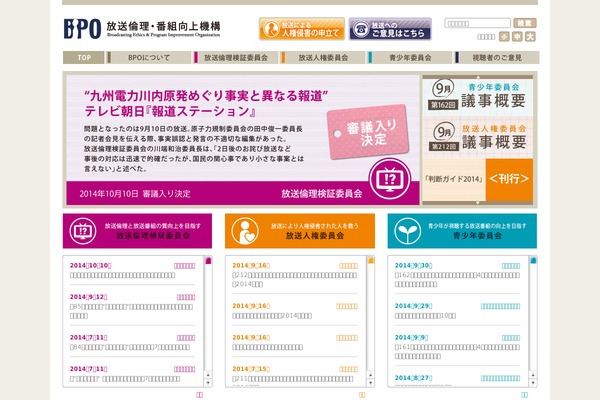Open the magenta 放送倫理検証委員会 section header
This screenshot has height=400, width=600.
coord(137,231)
